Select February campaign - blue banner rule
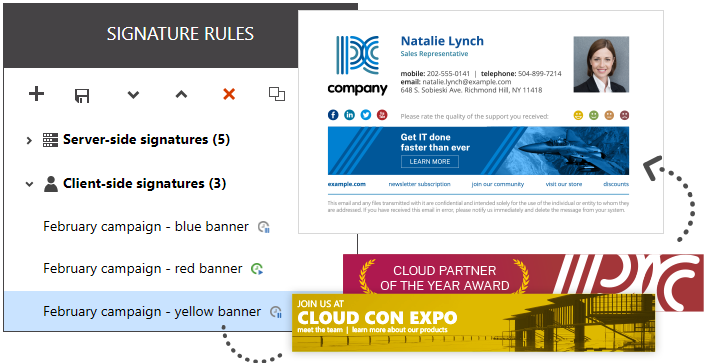 [x=146, y=226]
